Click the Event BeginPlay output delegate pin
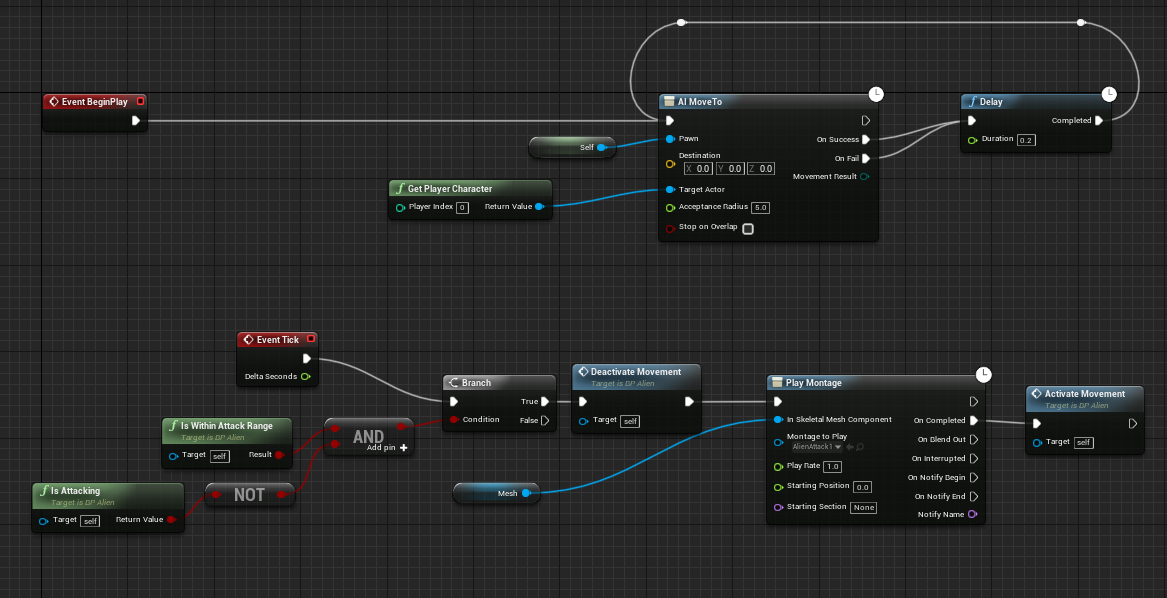 point(140,101)
